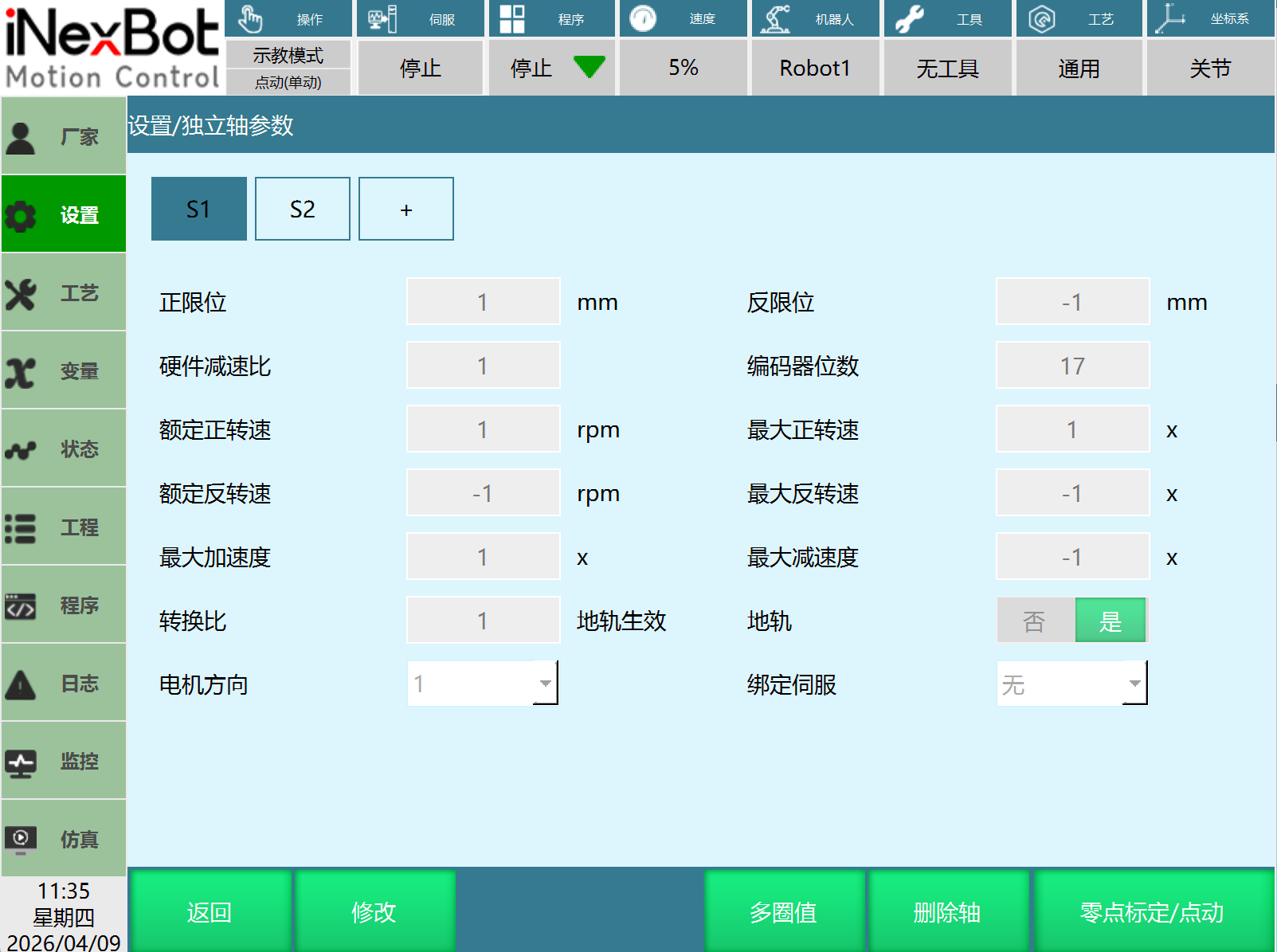Switch to the S2 axis tab
The height and width of the screenshot is (952, 1277).
click(x=302, y=209)
